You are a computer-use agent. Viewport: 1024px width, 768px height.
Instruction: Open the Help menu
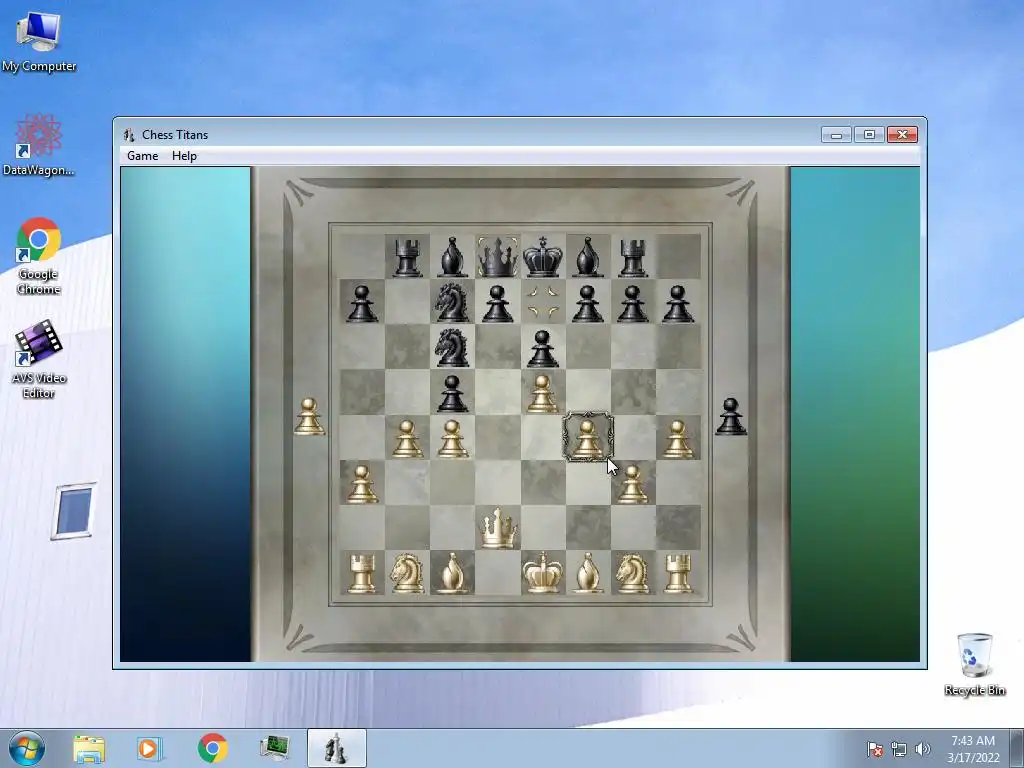tap(184, 155)
